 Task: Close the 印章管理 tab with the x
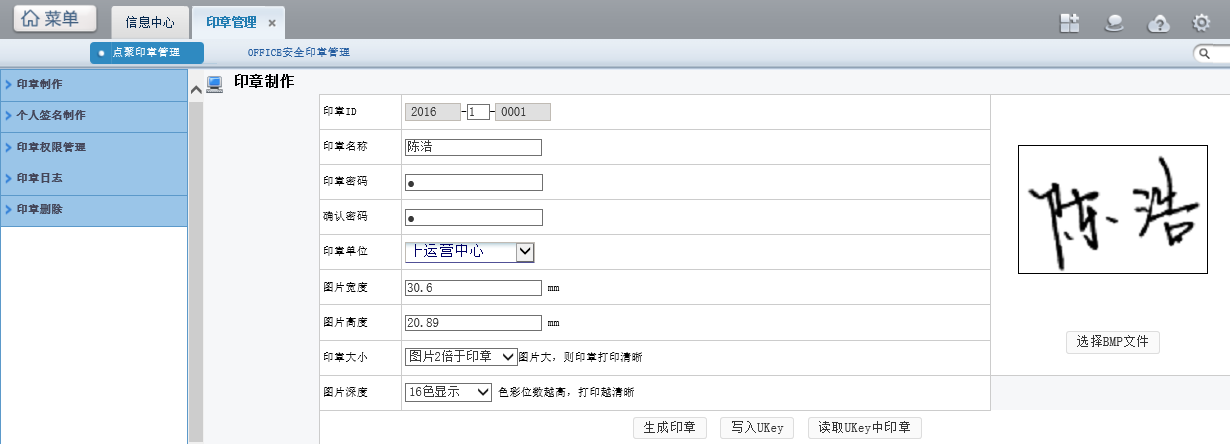272,23
